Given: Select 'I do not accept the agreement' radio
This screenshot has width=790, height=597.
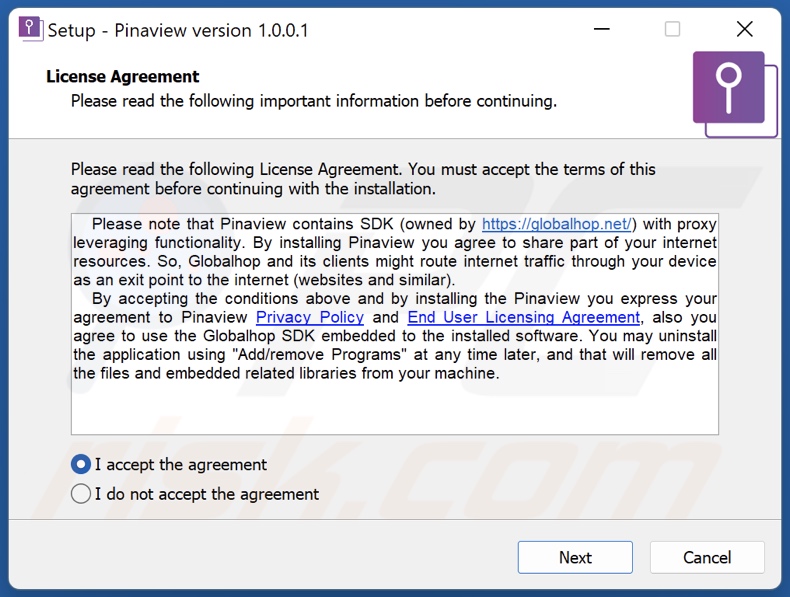Looking at the screenshot, I should pyautogui.click(x=81, y=493).
